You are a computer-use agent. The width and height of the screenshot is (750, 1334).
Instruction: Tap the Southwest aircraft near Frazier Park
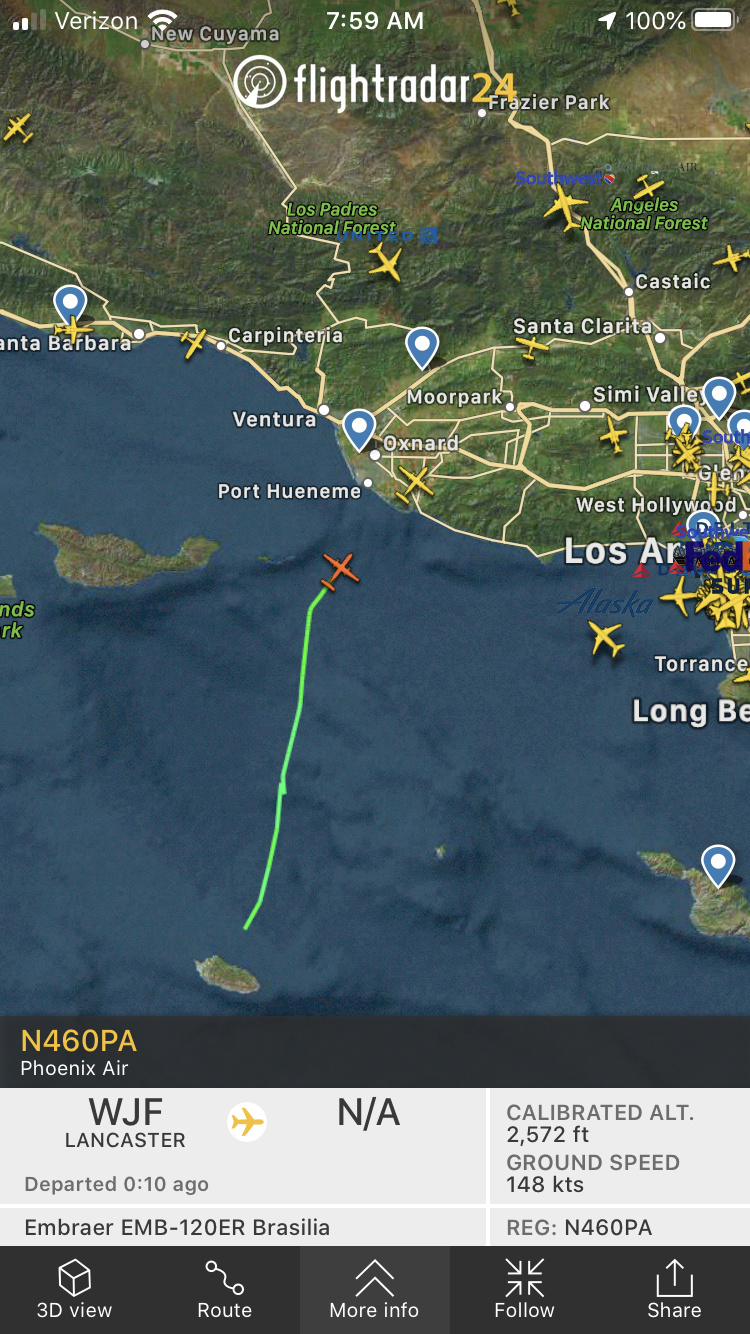coord(566,205)
